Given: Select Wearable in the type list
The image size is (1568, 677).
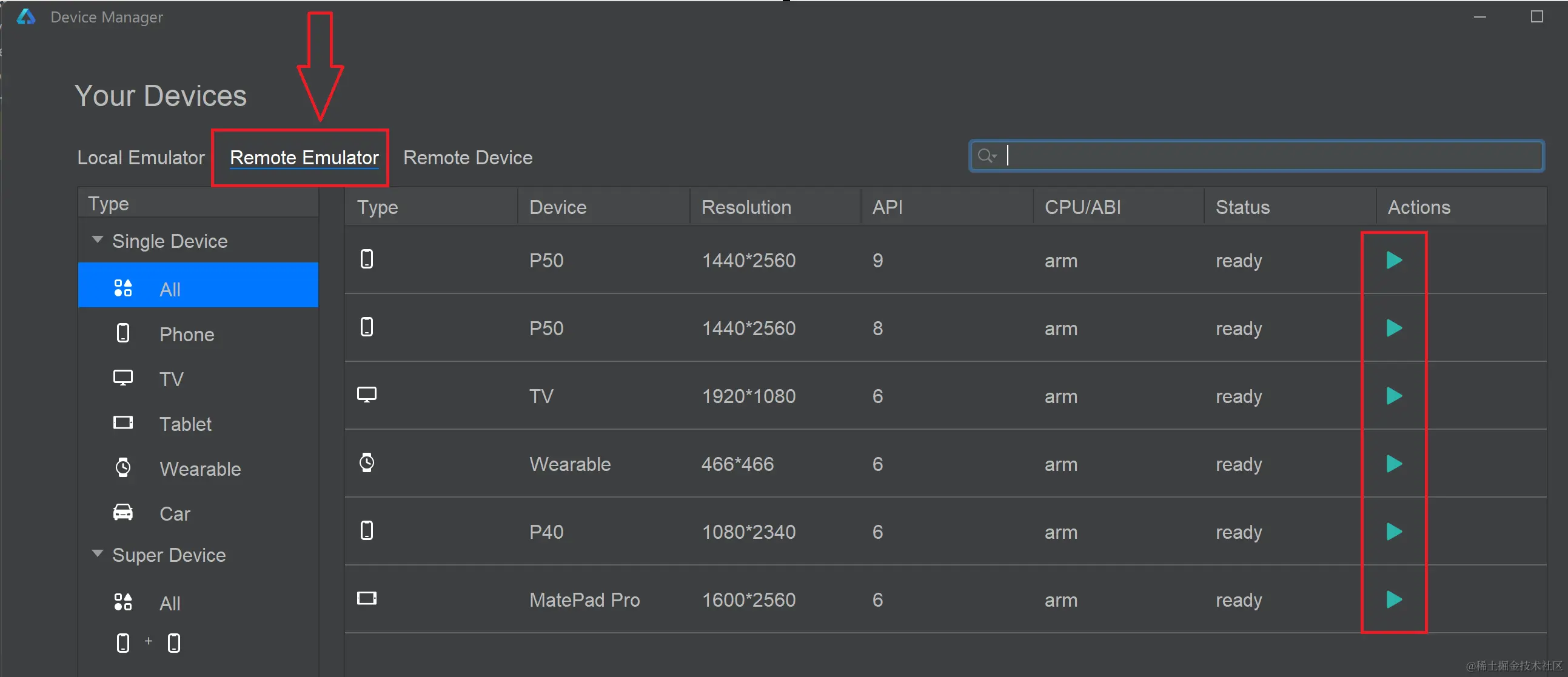Looking at the screenshot, I should click(x=199, y=469).
